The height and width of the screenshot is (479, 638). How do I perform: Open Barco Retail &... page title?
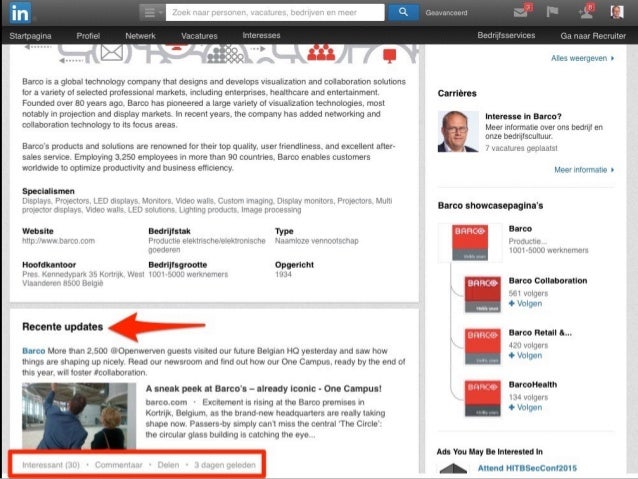[x=540, y=333]
